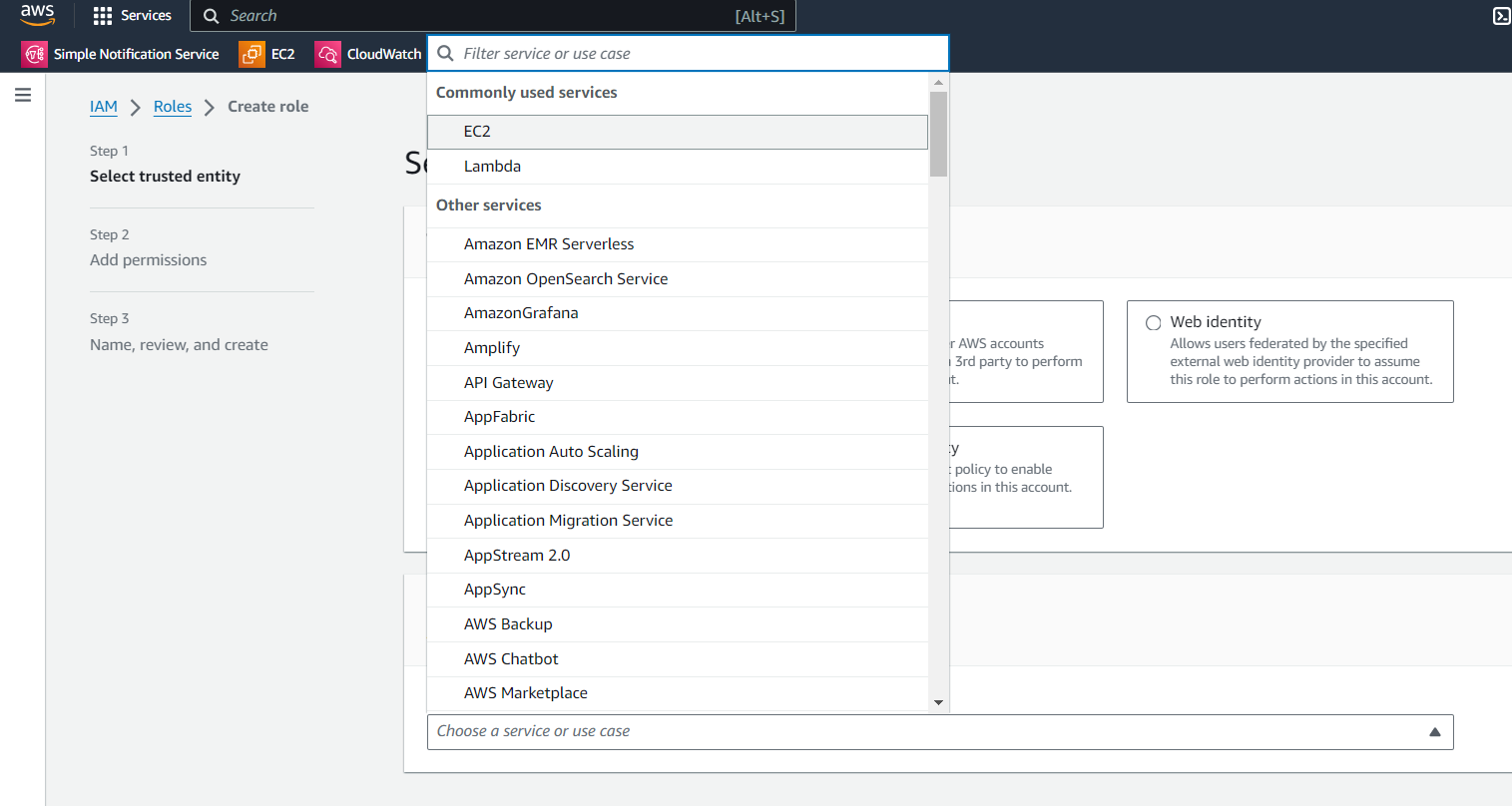Click the scroll up arrow of service list
The image size is (1512, 806).
[x=938, y=82]
